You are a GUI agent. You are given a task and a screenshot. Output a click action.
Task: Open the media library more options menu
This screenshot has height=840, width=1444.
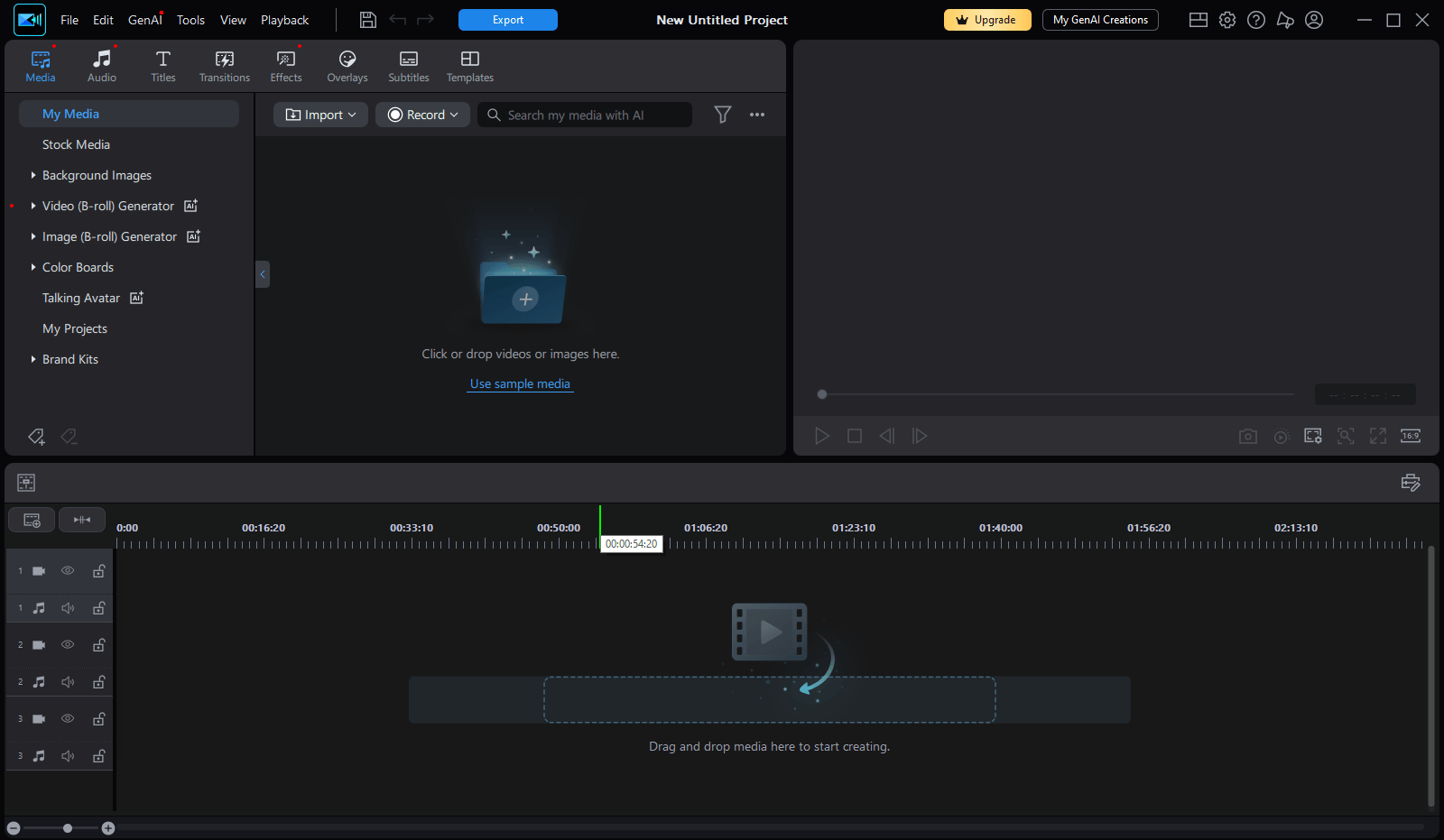[x=757, y=115]
